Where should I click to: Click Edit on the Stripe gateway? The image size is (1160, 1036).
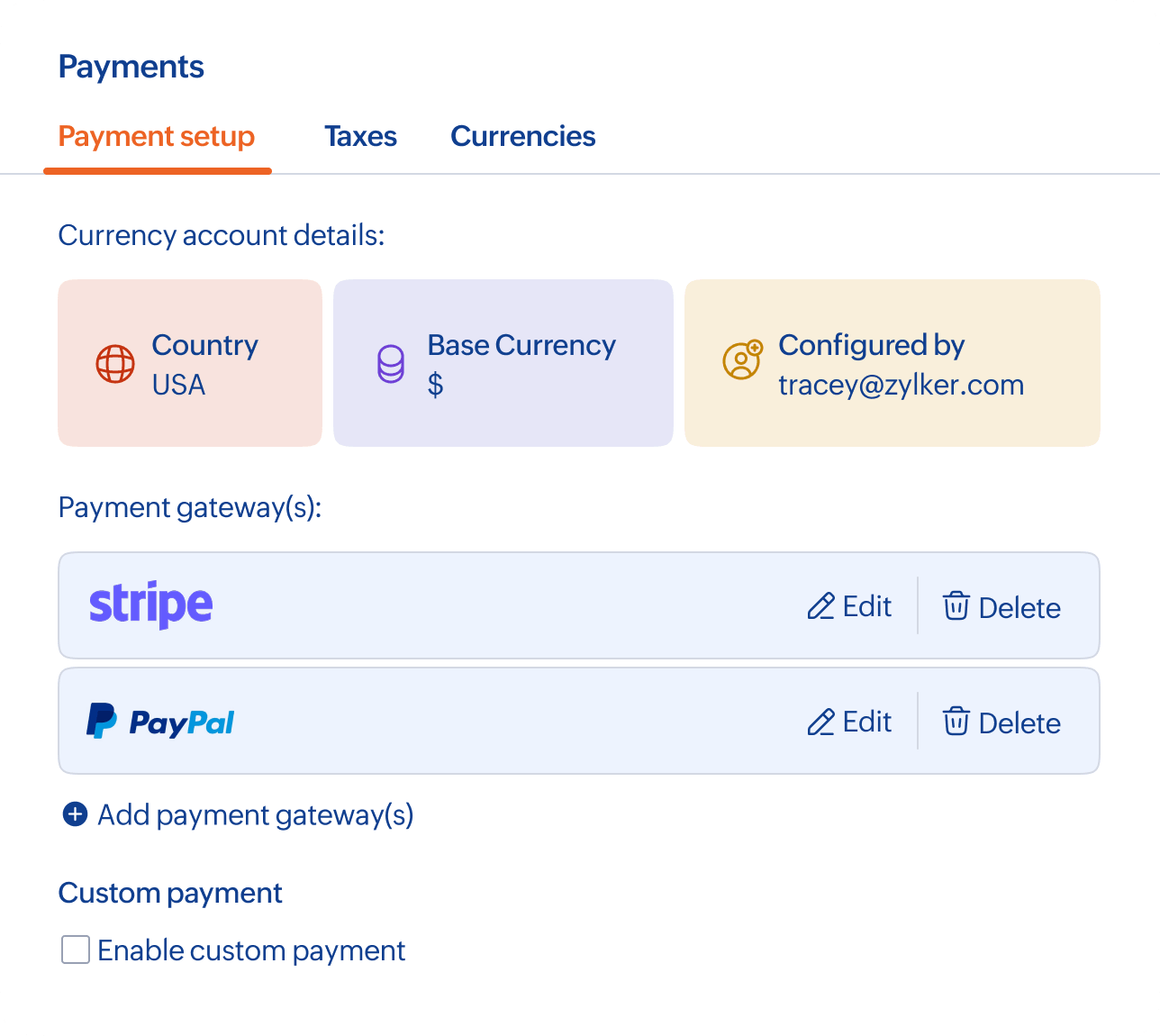(x=849, y=606)
